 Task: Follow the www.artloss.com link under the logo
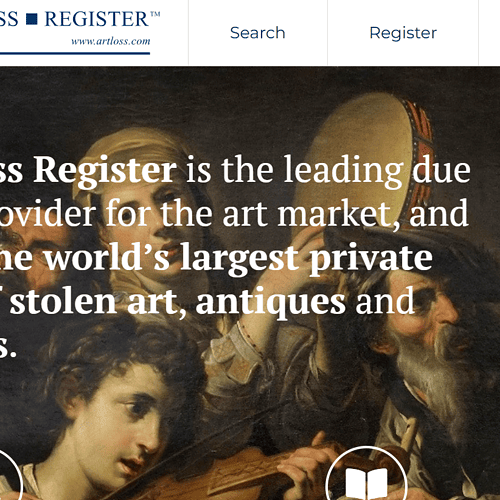click(111, 41)
